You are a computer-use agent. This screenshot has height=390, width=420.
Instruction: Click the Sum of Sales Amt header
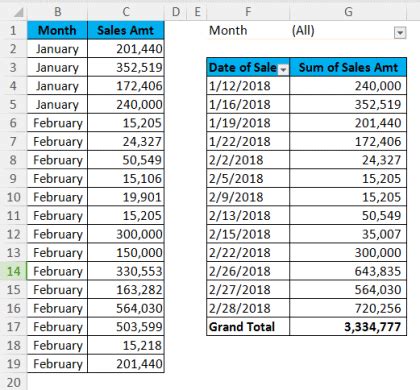tap(348, 67)
